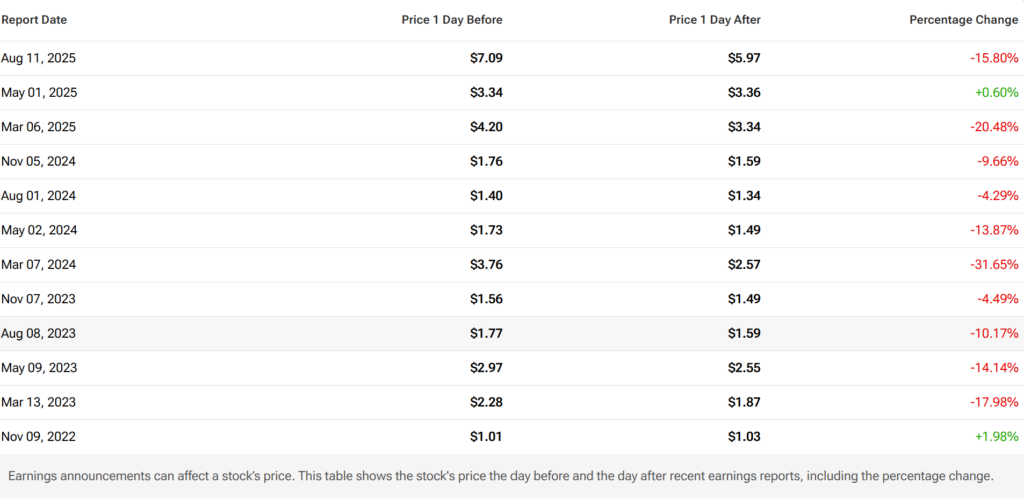The height and width of the screenshot is (499, 1024).
Task: Click the $3.76 price before cell
Action: pyautogui.click(x=486, y=265)
